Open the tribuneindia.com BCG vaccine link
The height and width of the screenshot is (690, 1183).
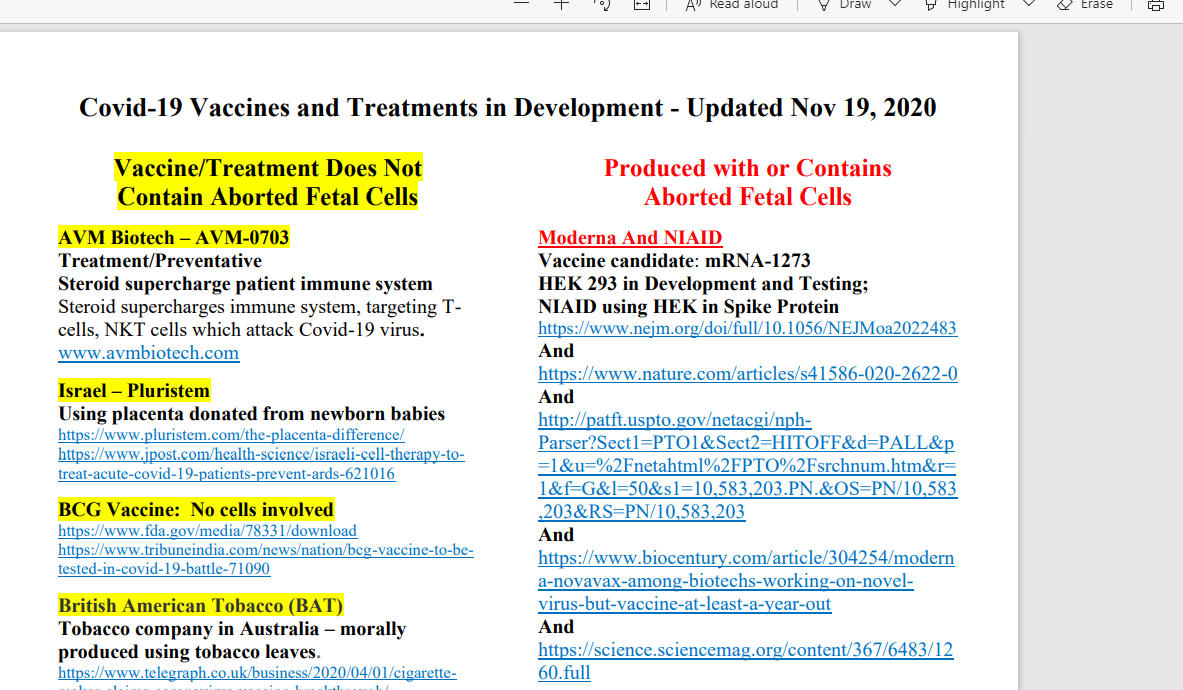point(266,559)
